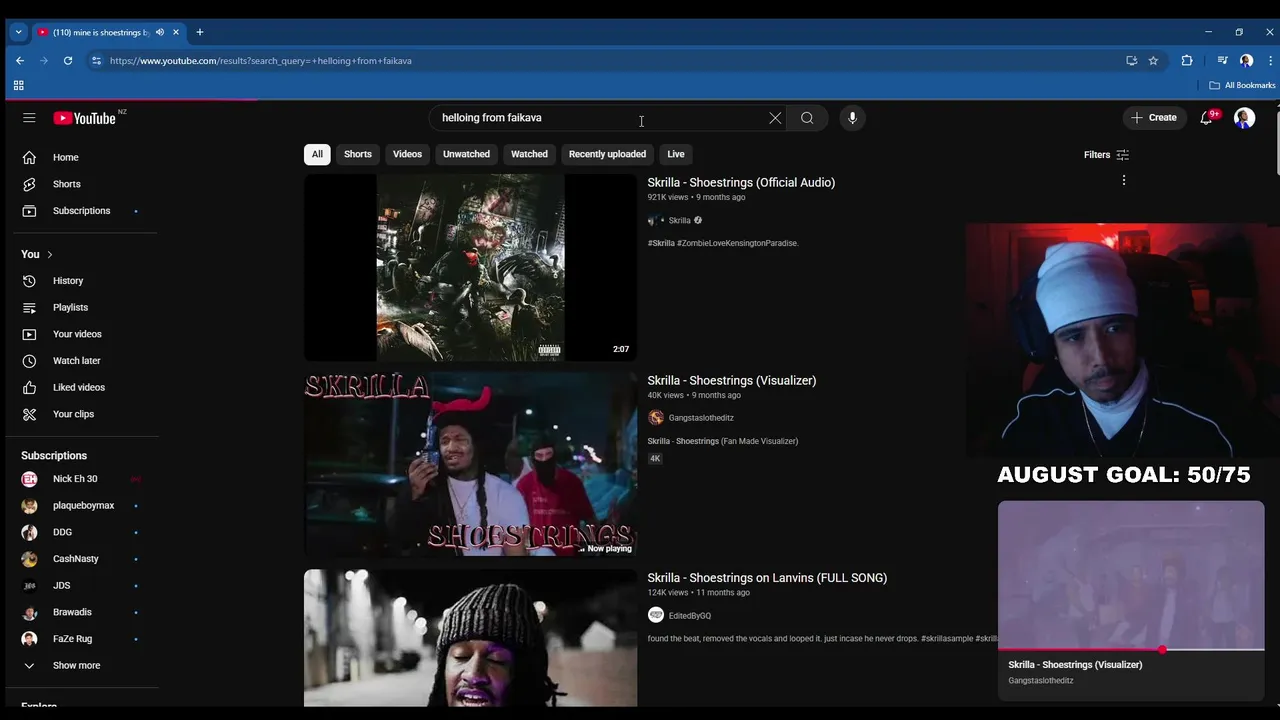Open the browser extensions puzzle icon
Image resolution: width=1280 pixels, height=720 pixels.
click(1187, 60)
